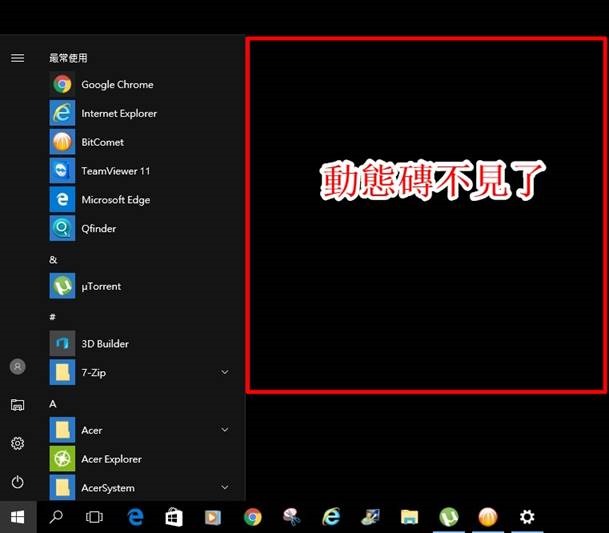Image resolution: width=609 pixels, height=533 pixels.
Task: Switch to Settings gear on the taskbar
Action: (x=527, y=517)
